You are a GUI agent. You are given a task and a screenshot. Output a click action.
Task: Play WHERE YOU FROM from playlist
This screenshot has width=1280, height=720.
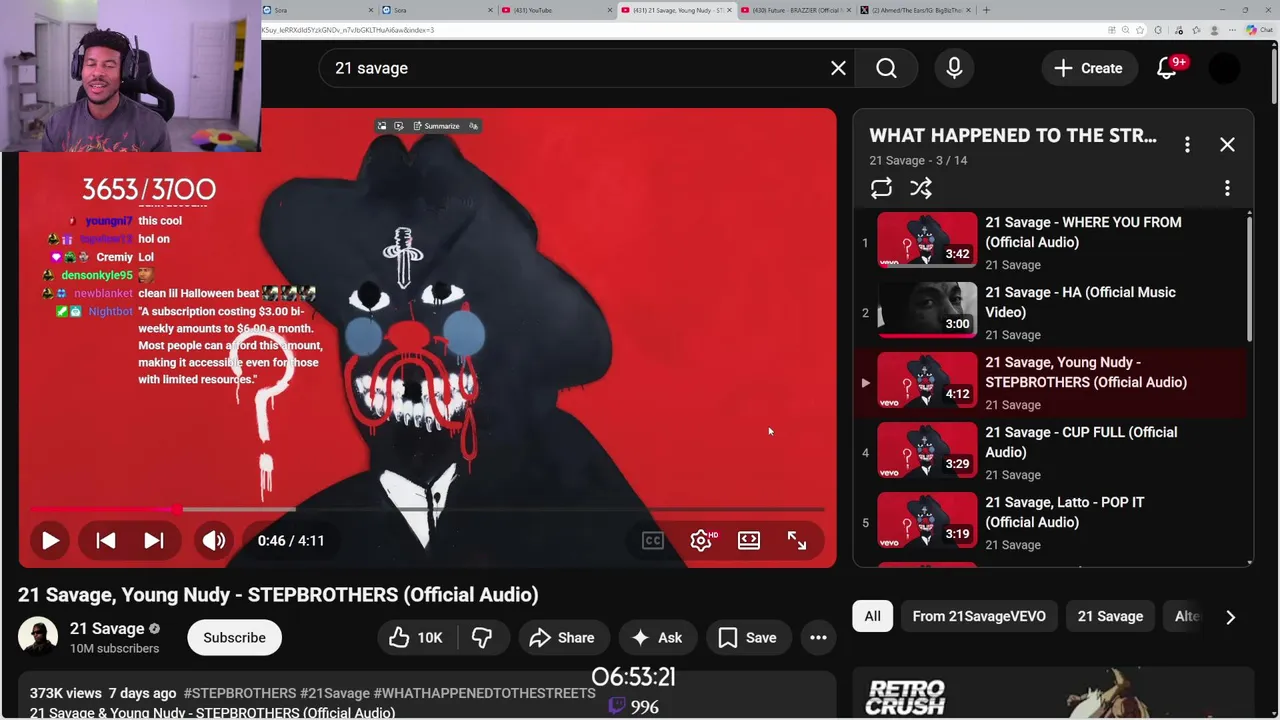coord(927,240)
